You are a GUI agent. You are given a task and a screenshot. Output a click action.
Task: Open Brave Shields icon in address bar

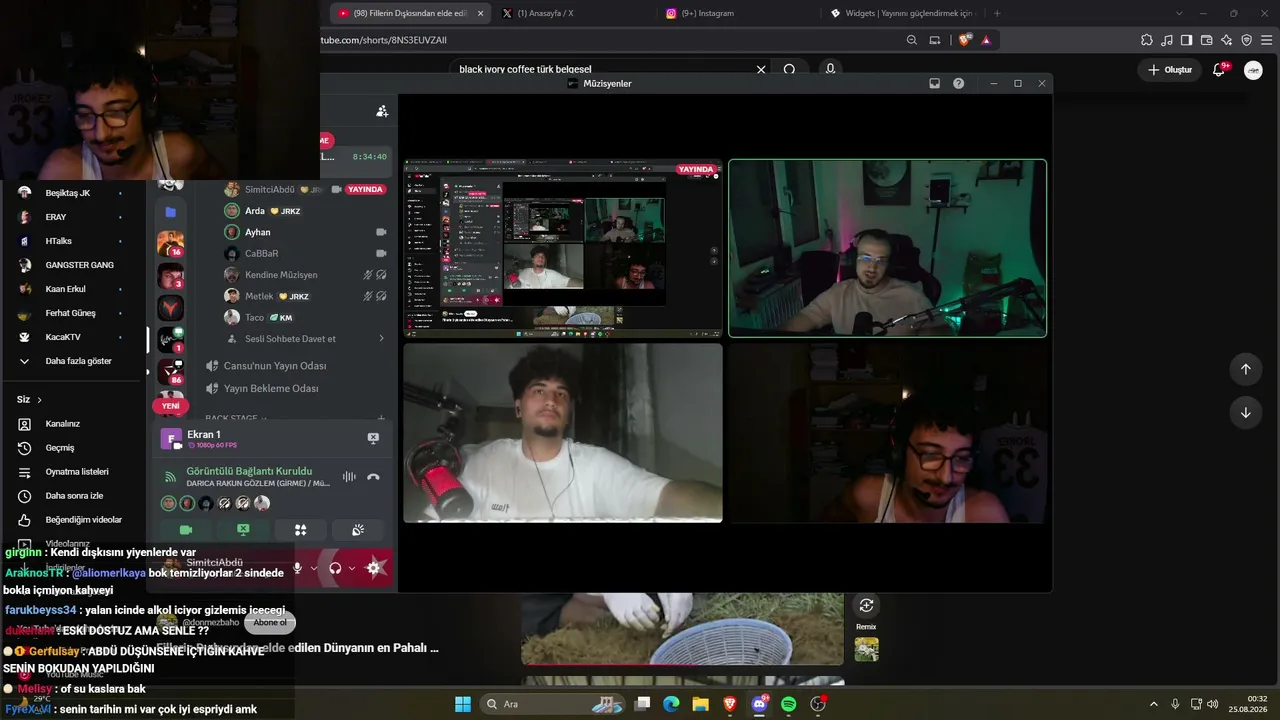click(965, 40)
